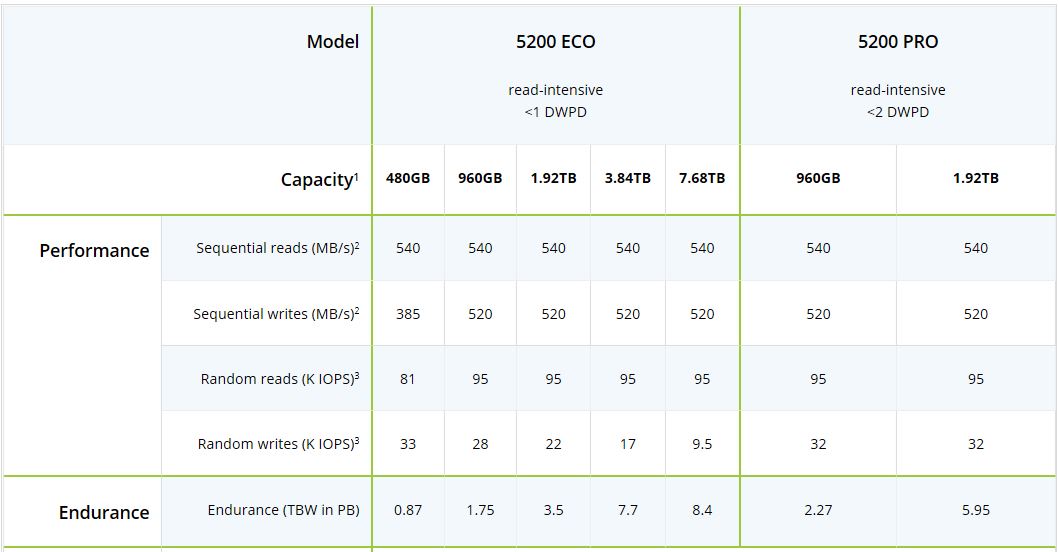1059x552 pixels.
Task: Click the 9.5 random writes value
Action: [702, 444]
